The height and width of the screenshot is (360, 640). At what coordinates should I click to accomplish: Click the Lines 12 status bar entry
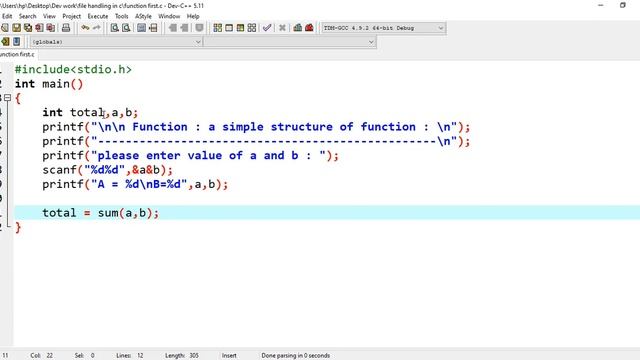(130, 356)
